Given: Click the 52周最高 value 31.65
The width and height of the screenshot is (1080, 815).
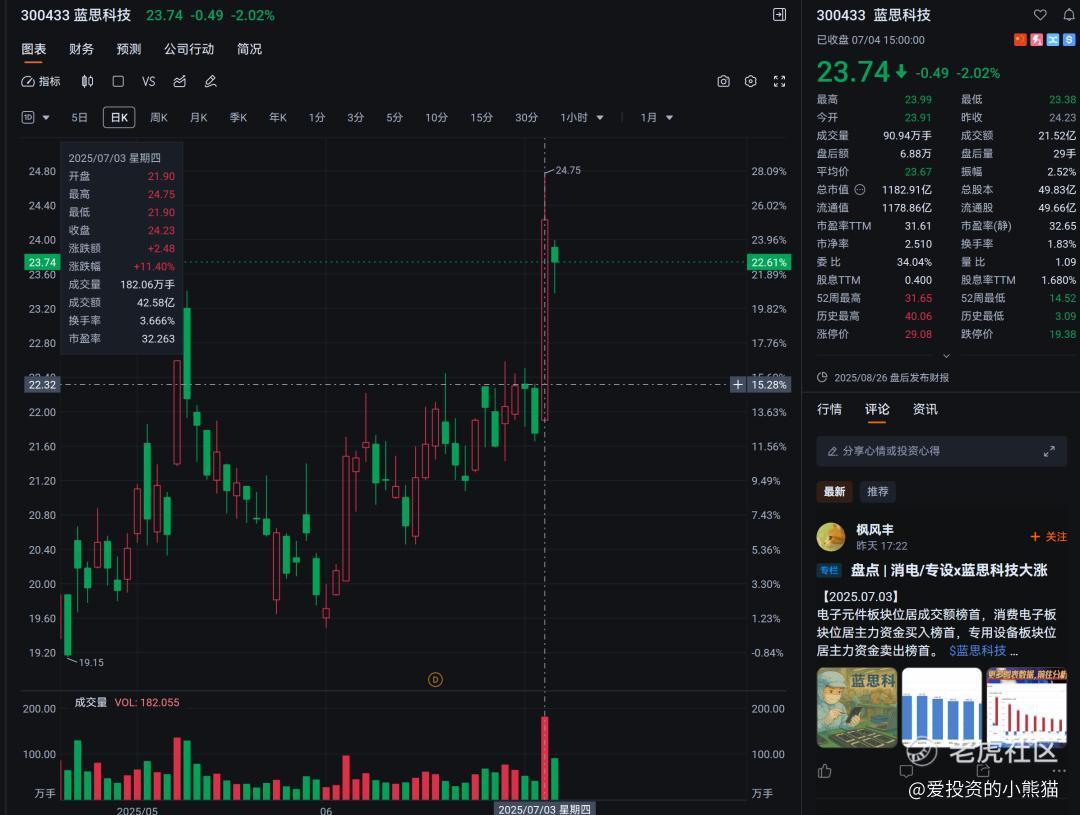Looking at the screenshot, I should pos(918,298).
